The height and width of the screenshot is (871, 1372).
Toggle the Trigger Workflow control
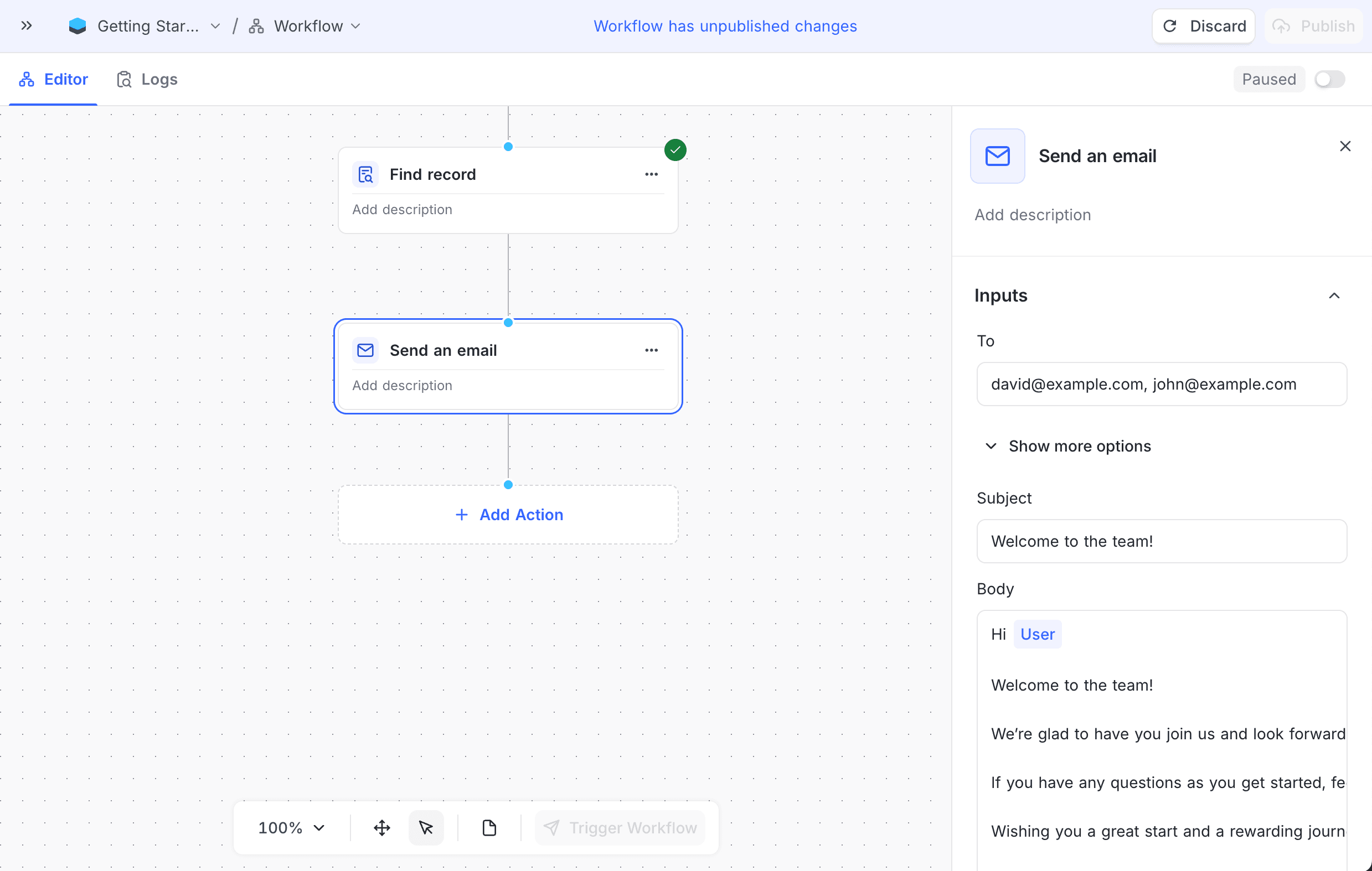point(620,827)
